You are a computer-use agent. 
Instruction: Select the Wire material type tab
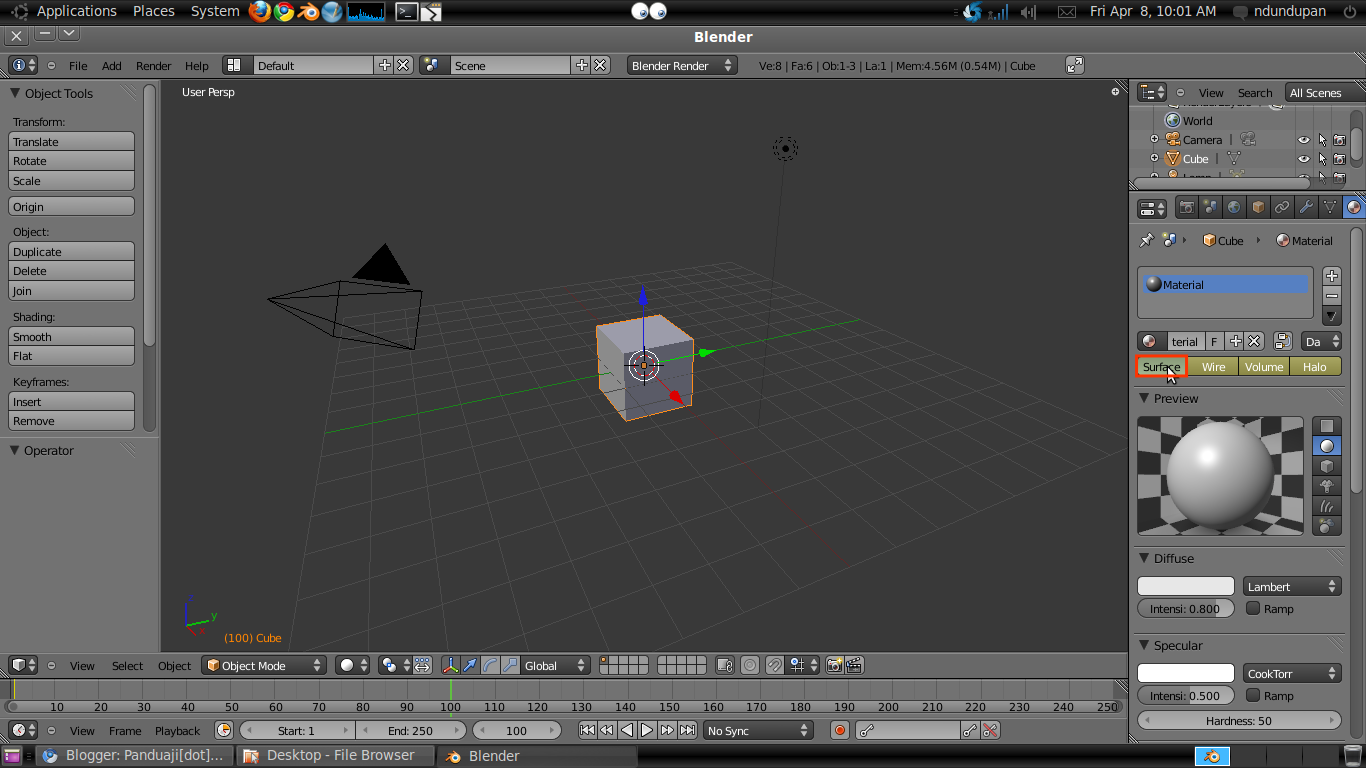[1213, 366]
